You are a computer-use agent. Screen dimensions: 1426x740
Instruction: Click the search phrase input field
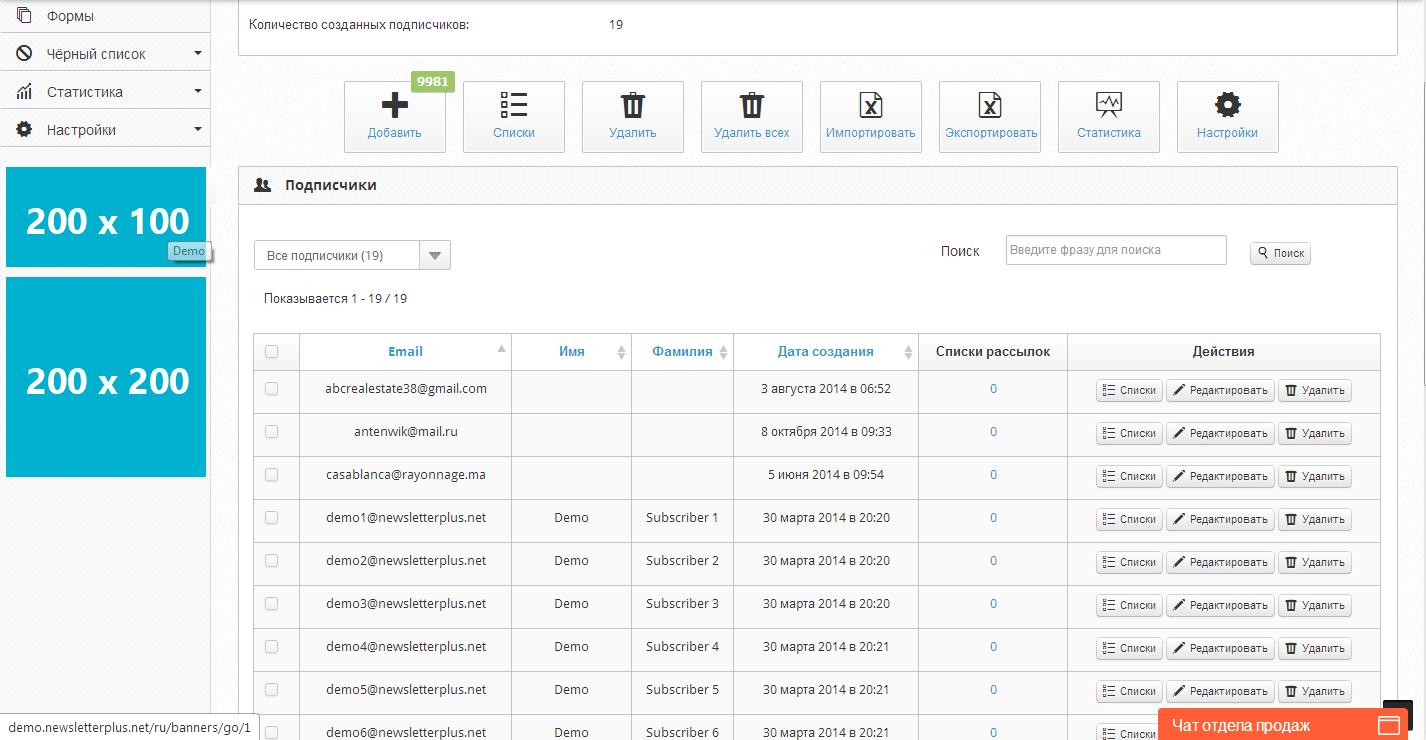pos(1115,250)
